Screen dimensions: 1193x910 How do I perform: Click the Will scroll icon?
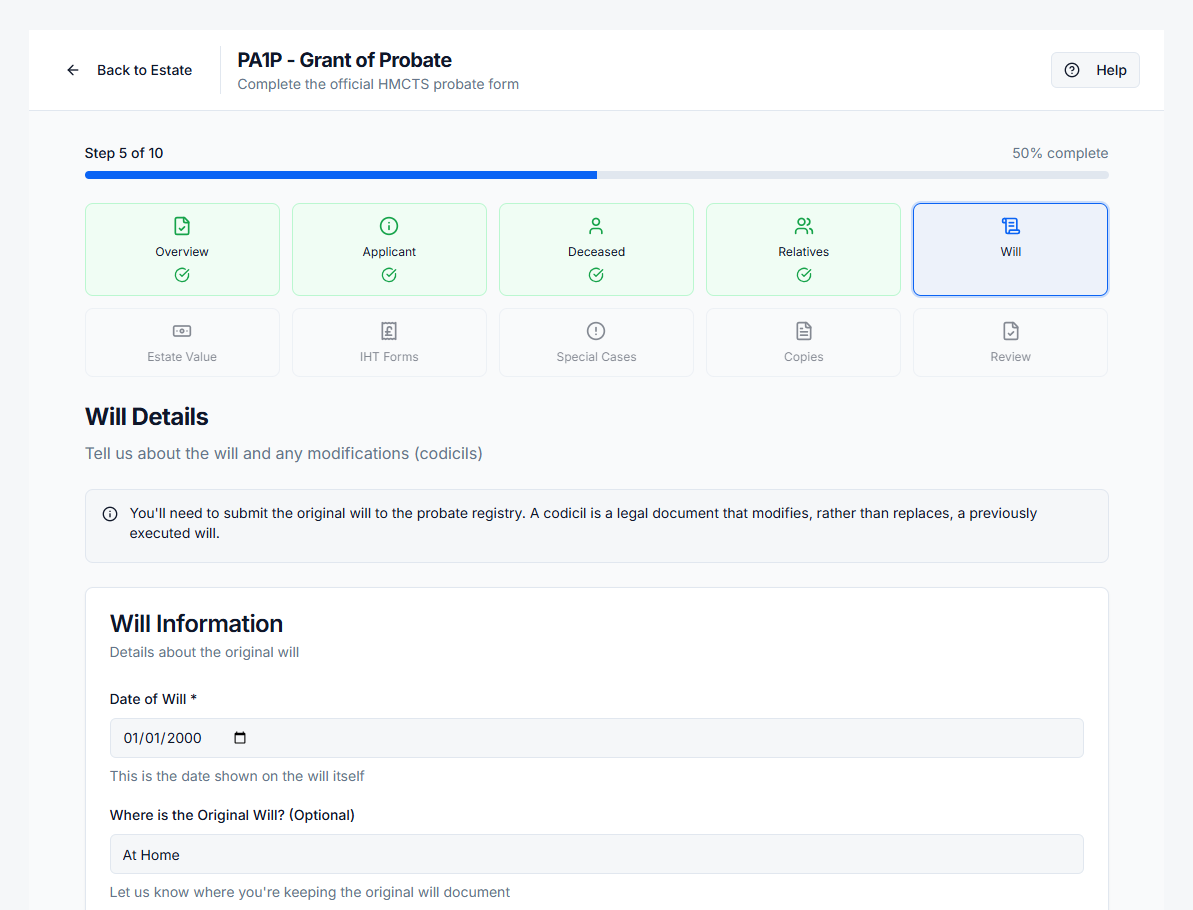pyautogui.click(x=1010, y=226)
